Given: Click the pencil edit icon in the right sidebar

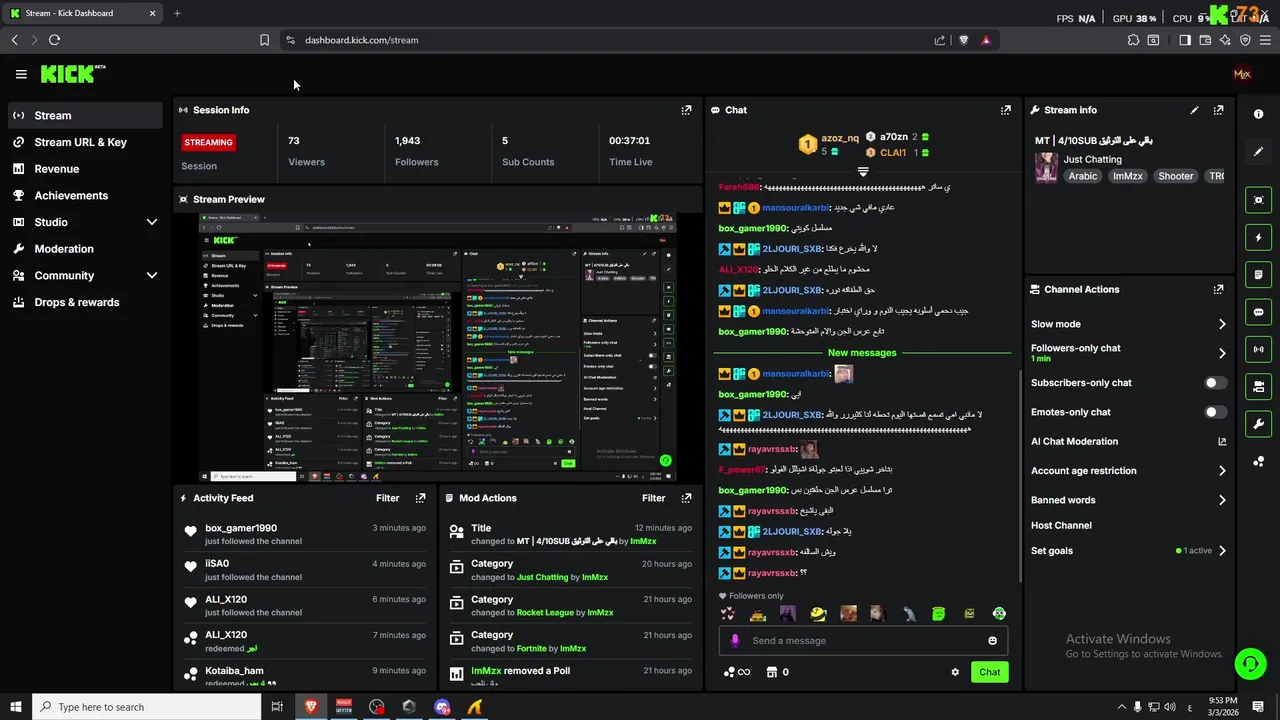Looking at the screenshot, I should point(1258,152).
